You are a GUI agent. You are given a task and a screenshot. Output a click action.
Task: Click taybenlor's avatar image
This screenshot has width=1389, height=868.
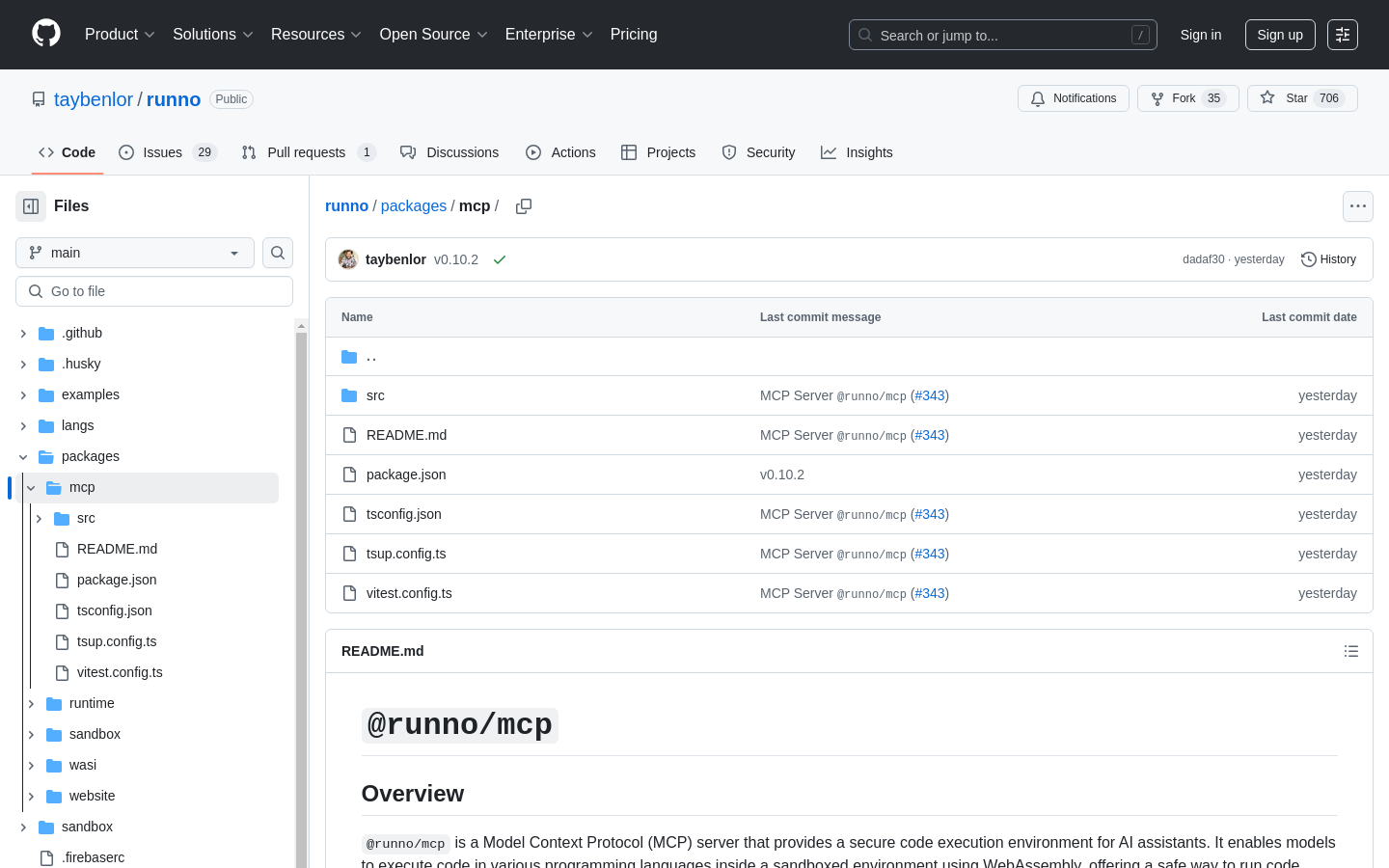[348, 259]
